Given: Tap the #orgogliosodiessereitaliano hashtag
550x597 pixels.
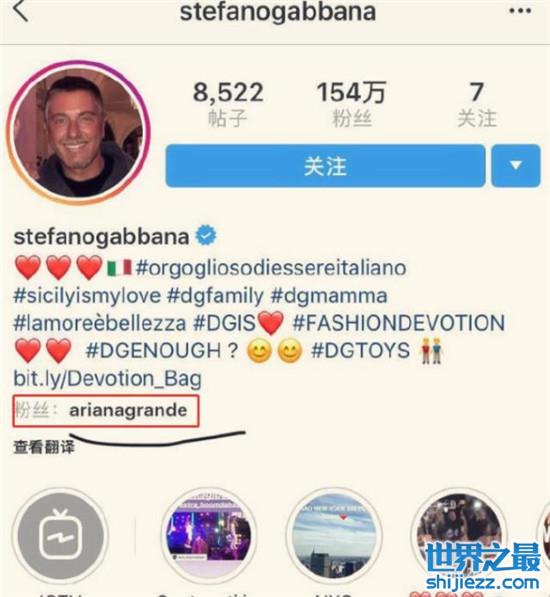Looking at the screenshot, I should [x=271, y=268].
